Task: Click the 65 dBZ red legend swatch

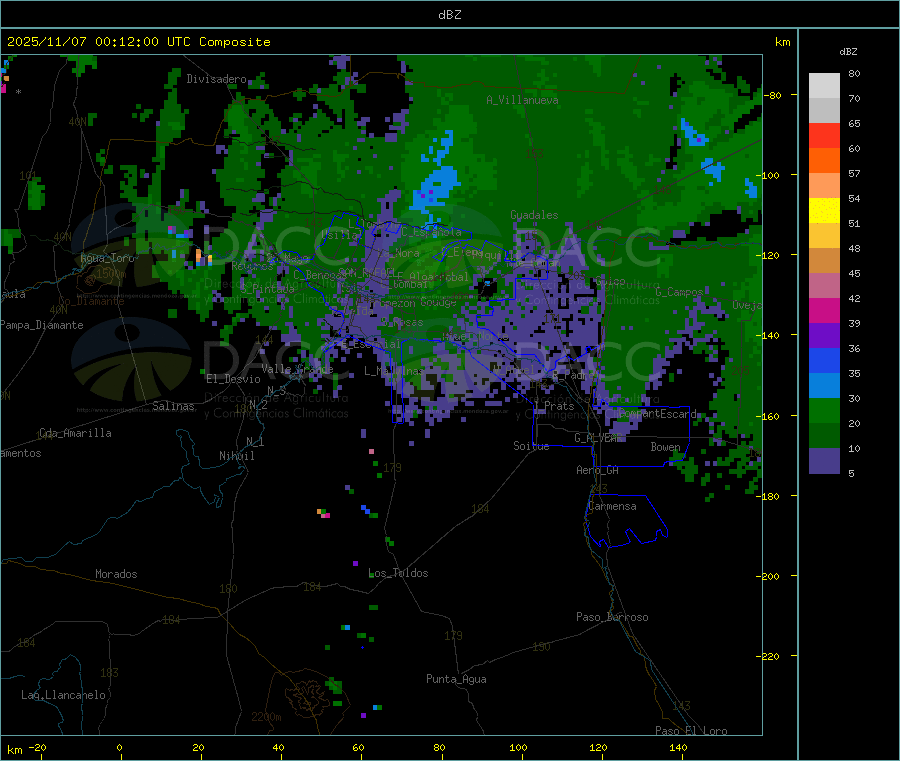Action: 824,135
